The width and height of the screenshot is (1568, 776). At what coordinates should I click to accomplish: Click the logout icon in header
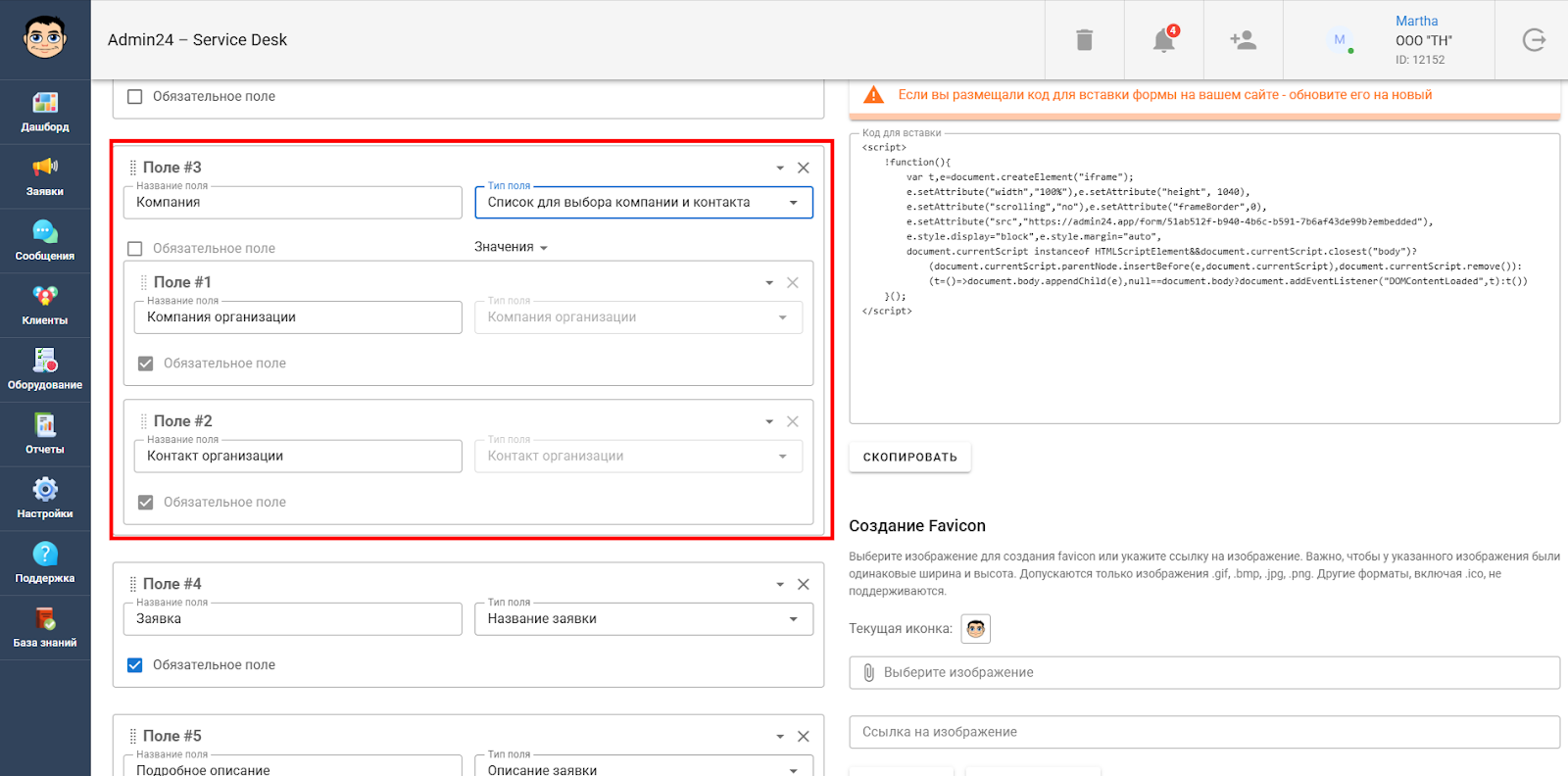pos(1534,40)
